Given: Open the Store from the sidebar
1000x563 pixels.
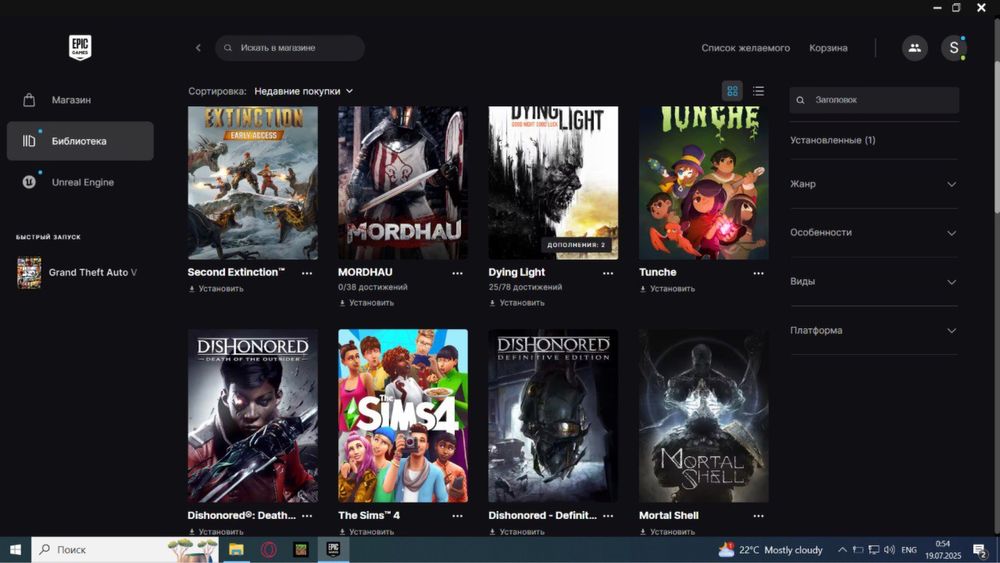Looking at the screenshot, I should pos(80,100).
